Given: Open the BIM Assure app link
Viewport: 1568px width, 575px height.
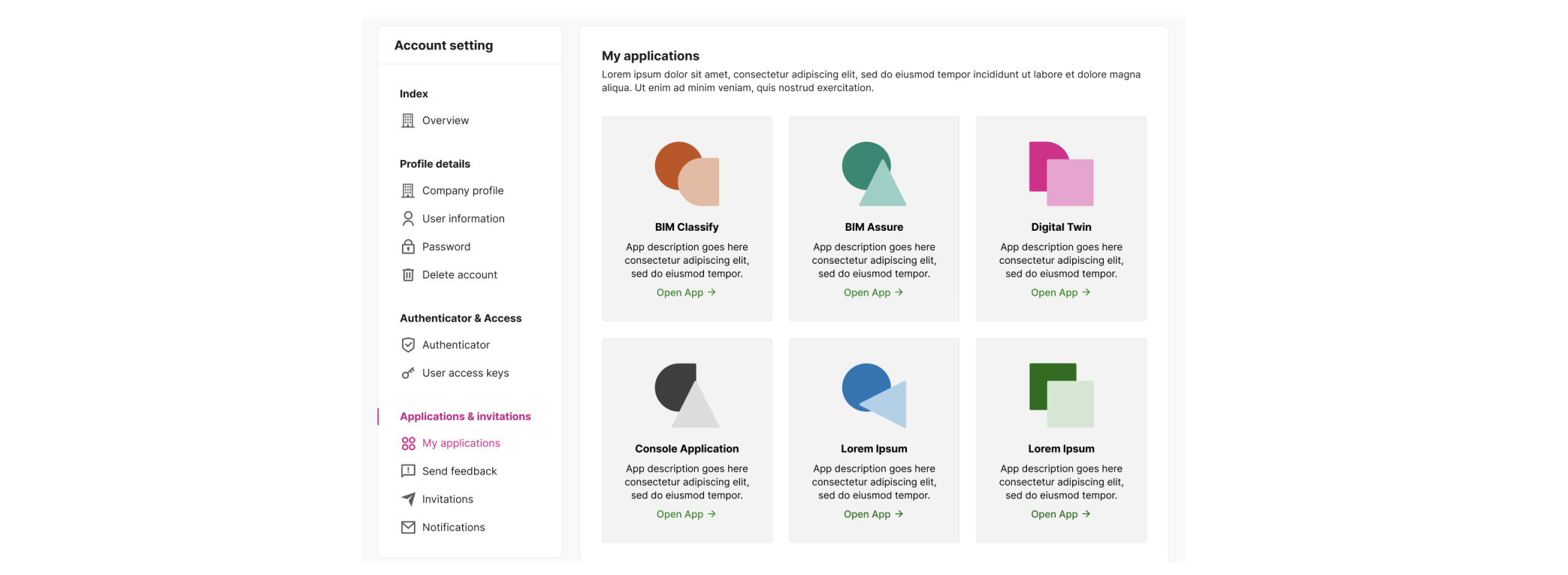Looking at the screenshot, I should click(x=873, y=293).
